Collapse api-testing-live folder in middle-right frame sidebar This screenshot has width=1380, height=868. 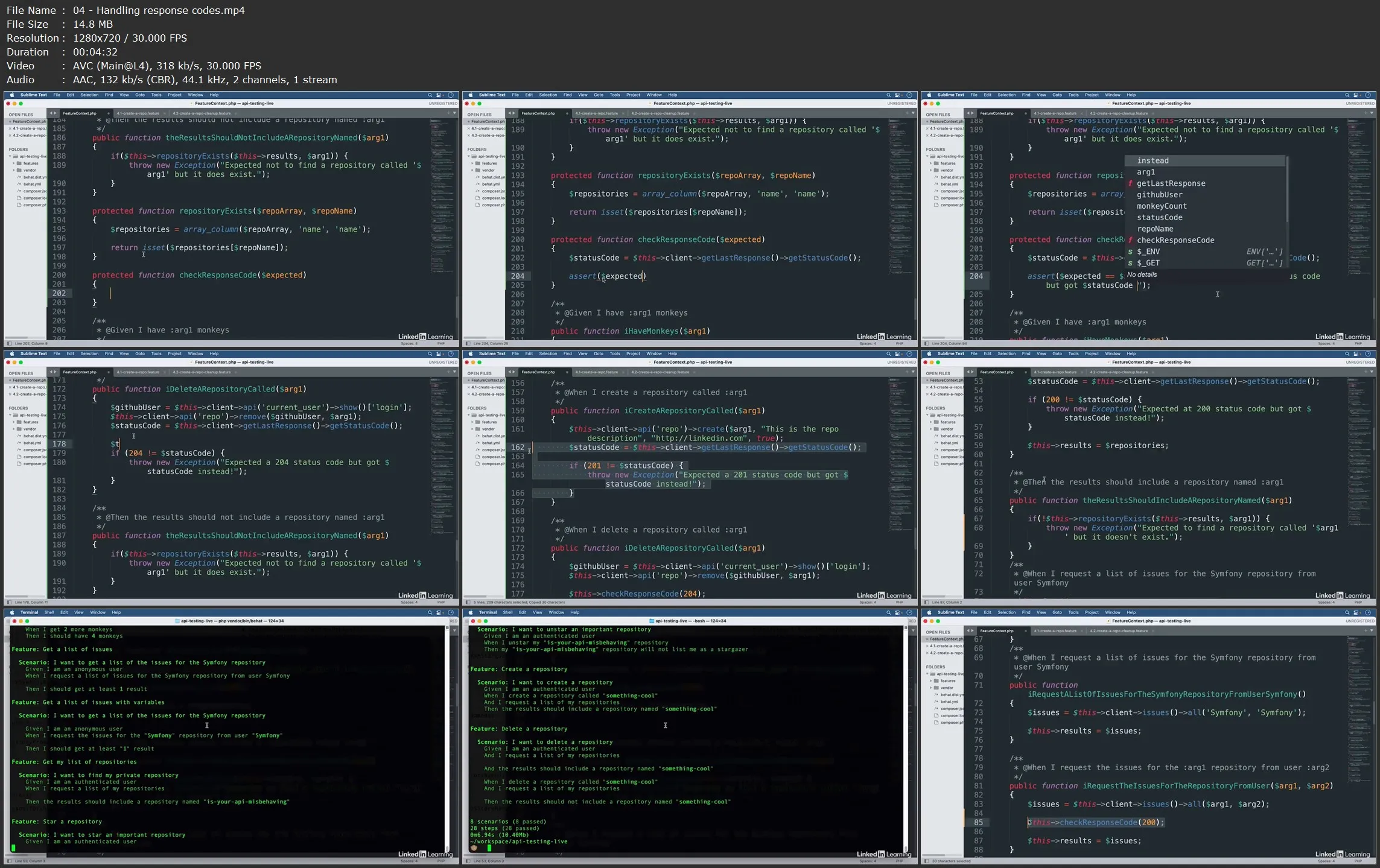pyautogui.click(x=927, y=416)
